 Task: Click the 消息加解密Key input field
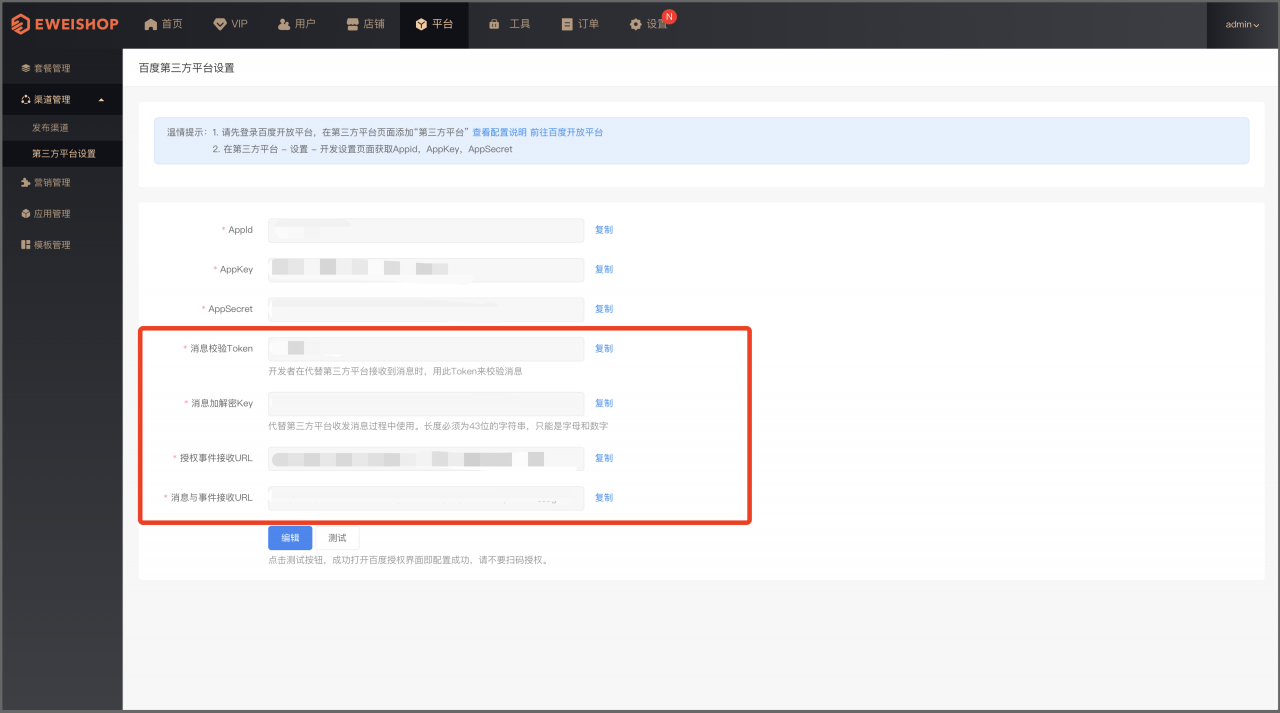[426, 404]
